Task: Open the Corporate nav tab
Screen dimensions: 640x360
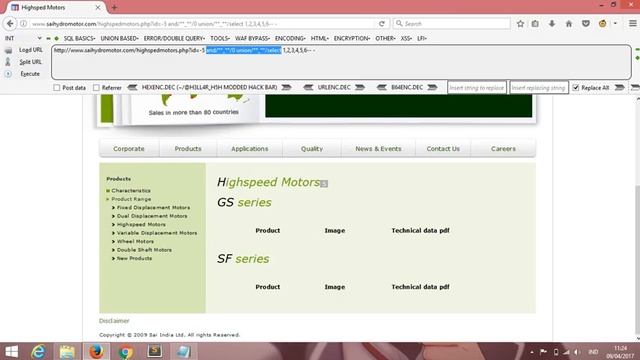Action: click(x=129, y=149)
